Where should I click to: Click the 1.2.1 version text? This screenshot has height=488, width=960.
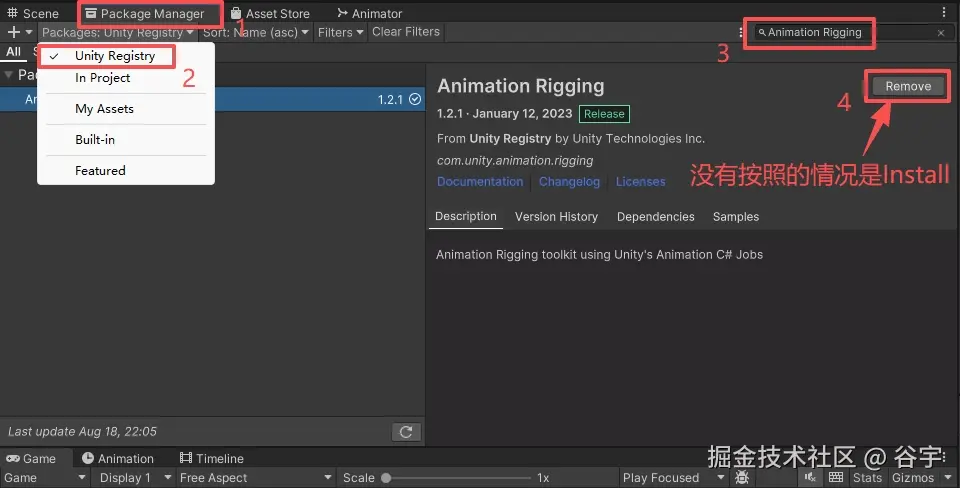click(390, 100)
